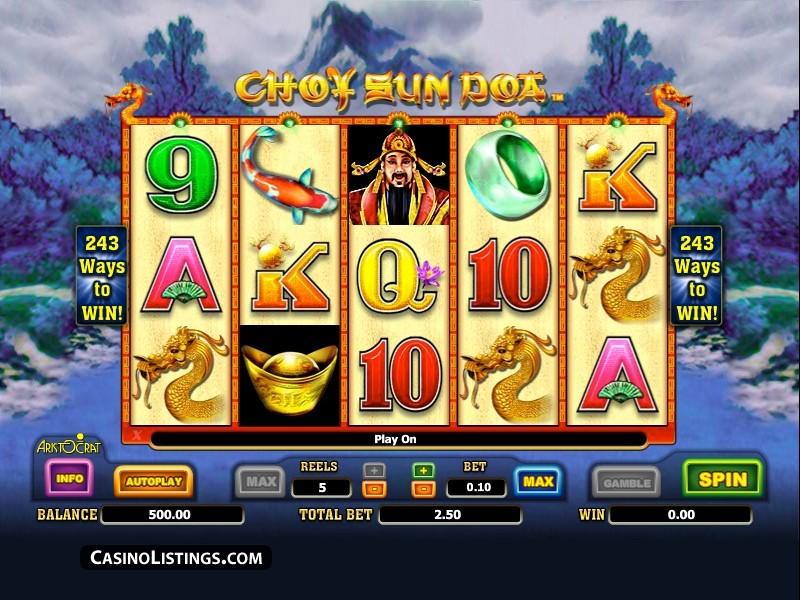
Task: Increase bet with green plus button
Action: point(423,470)
